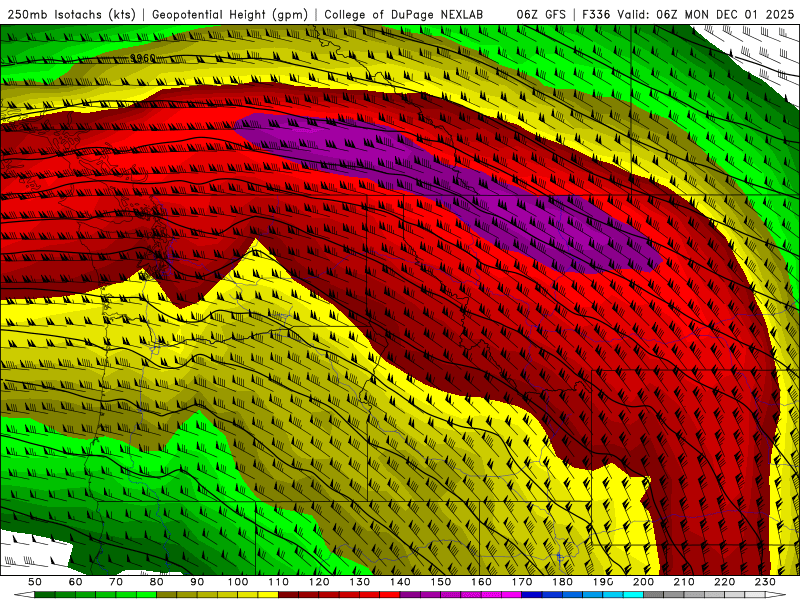The image size is (800, 600).
Task: Click the '250mb Isotachs (kts)' title text
Action: pos(71,14)
